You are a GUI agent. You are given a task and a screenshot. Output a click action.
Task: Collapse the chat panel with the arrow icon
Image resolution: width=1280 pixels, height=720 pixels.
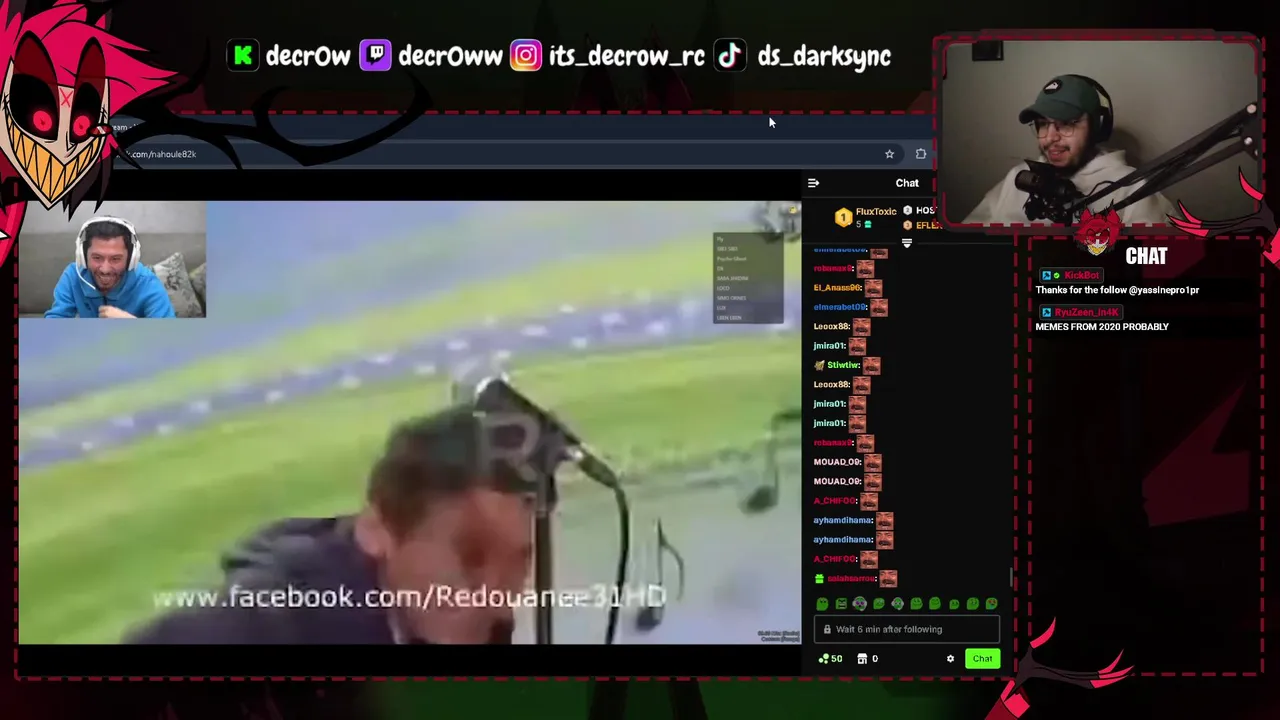[813, 183]
